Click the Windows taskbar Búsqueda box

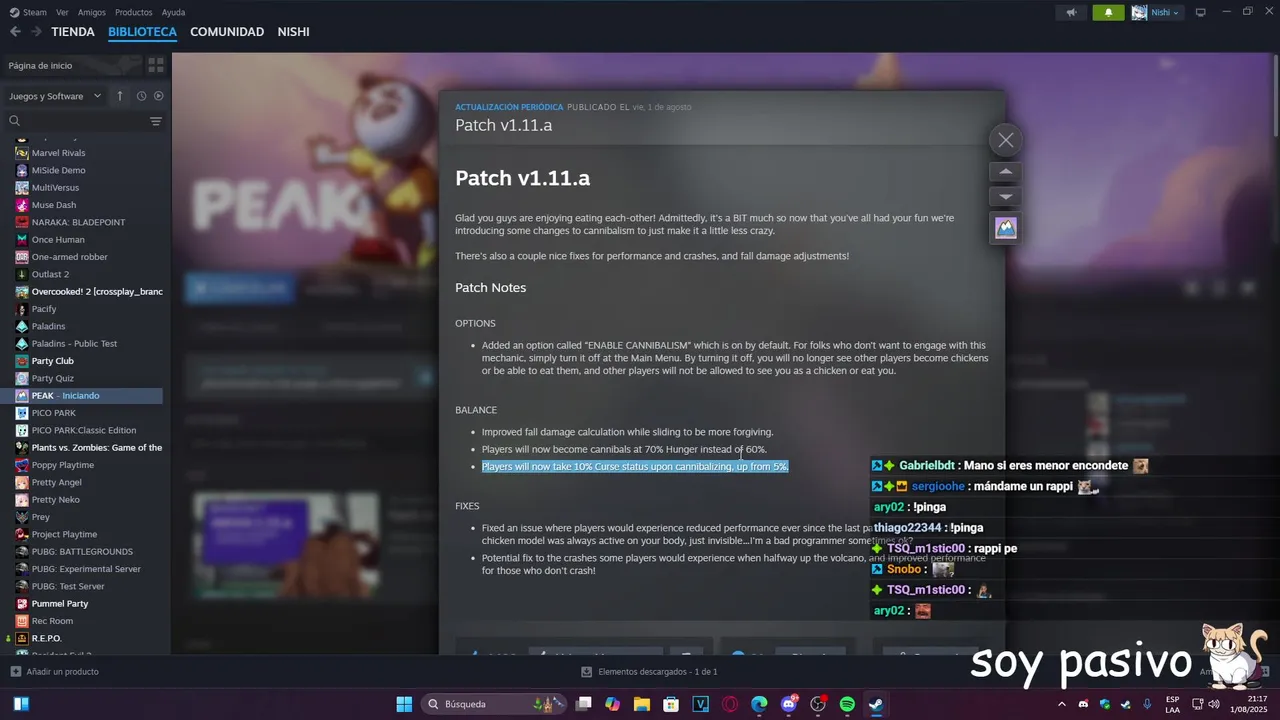tap(492, 704)
